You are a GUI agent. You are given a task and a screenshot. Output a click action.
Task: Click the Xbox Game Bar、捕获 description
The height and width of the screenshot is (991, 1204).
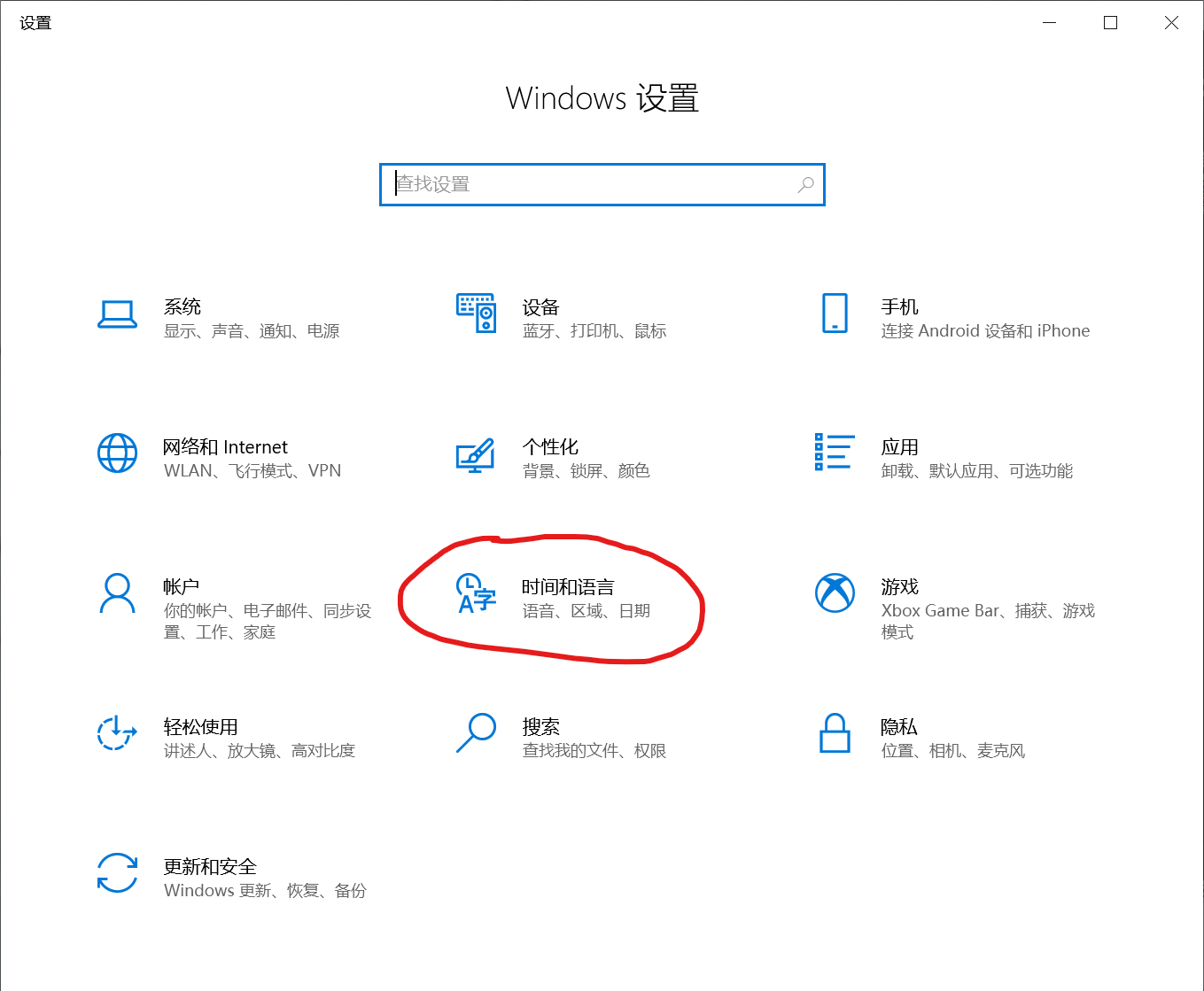(989, 622)
